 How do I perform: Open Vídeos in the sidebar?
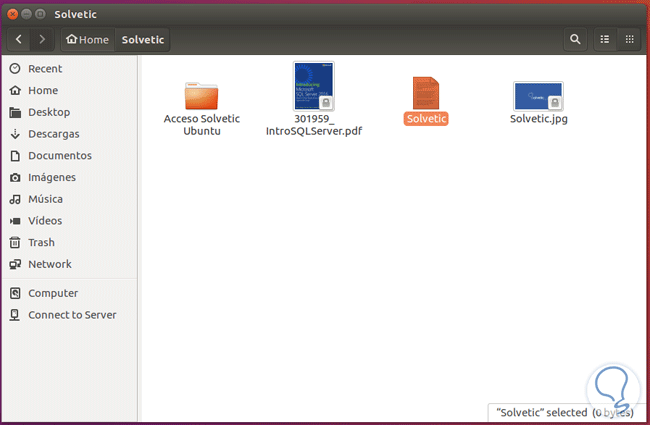pyautogui.click(x=70, y=221)
